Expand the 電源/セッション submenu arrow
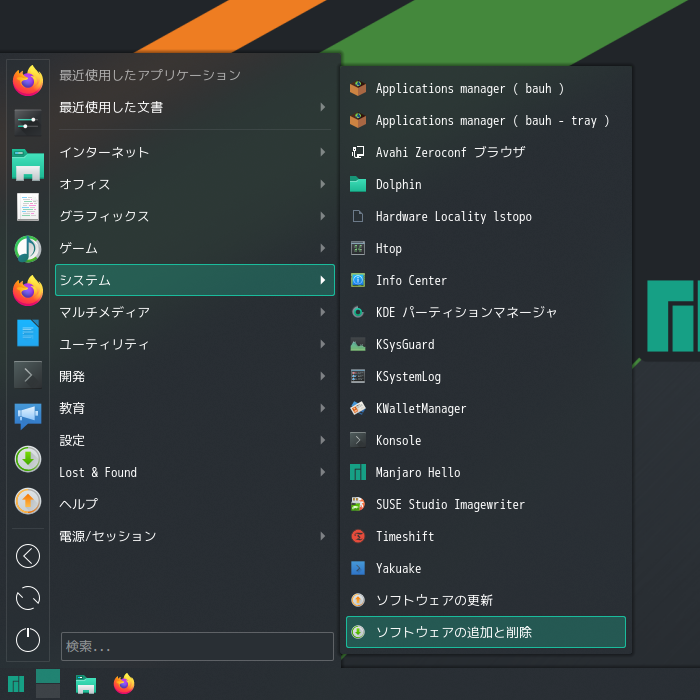700x700 pixels. coord(322,536)
